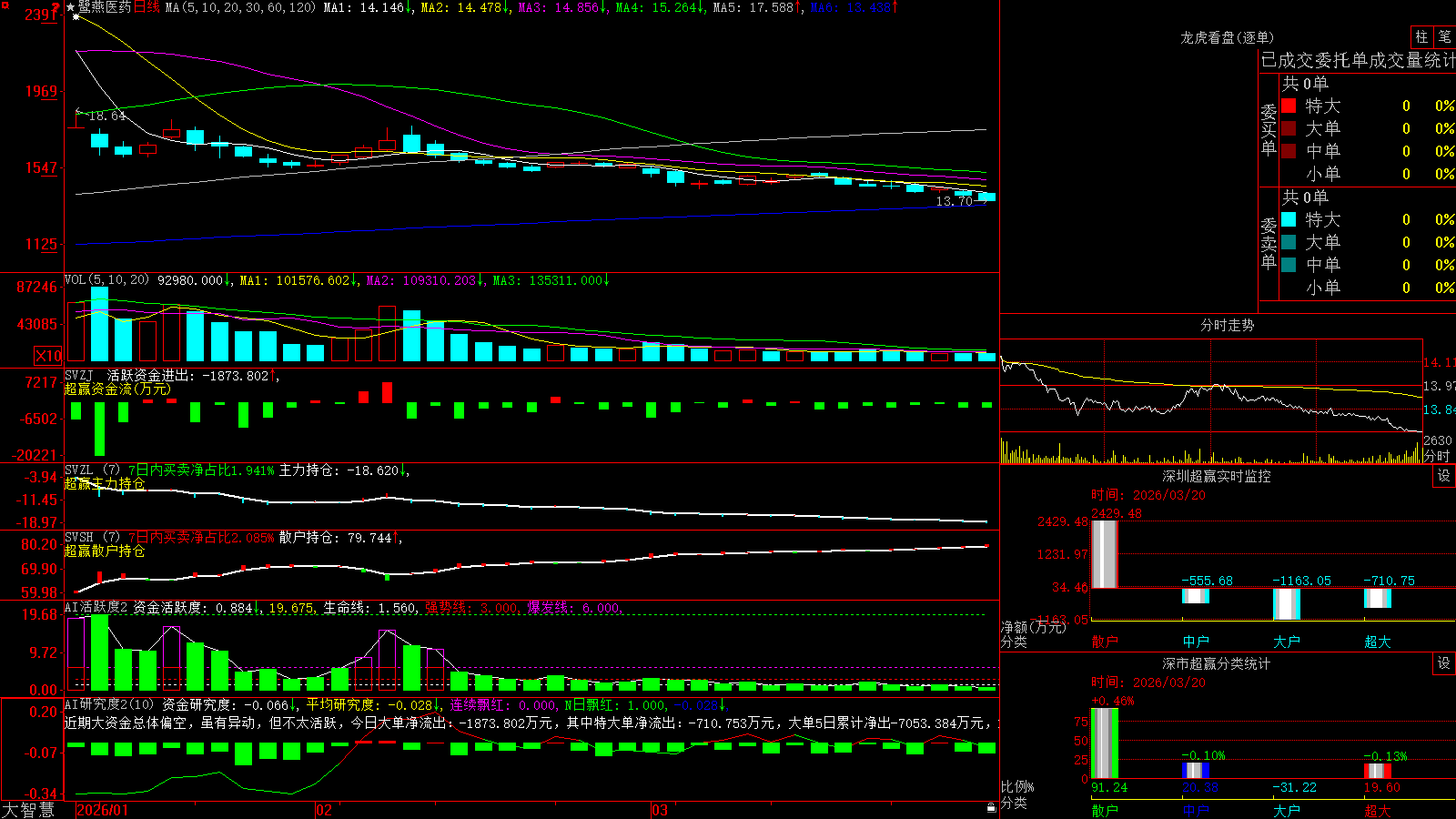
Task: Click the cyan 特大 sell order swatch
Action: [1289, 219]
